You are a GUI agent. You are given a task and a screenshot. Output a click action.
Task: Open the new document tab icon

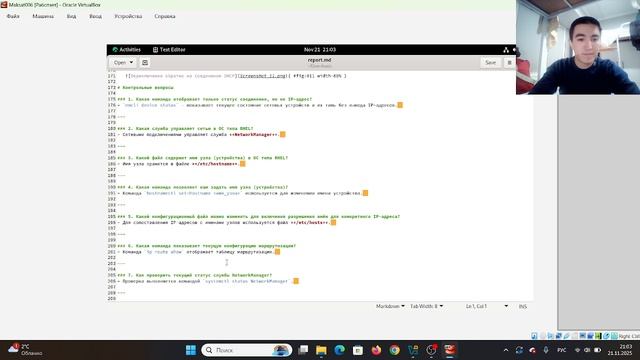click(145, 62)
